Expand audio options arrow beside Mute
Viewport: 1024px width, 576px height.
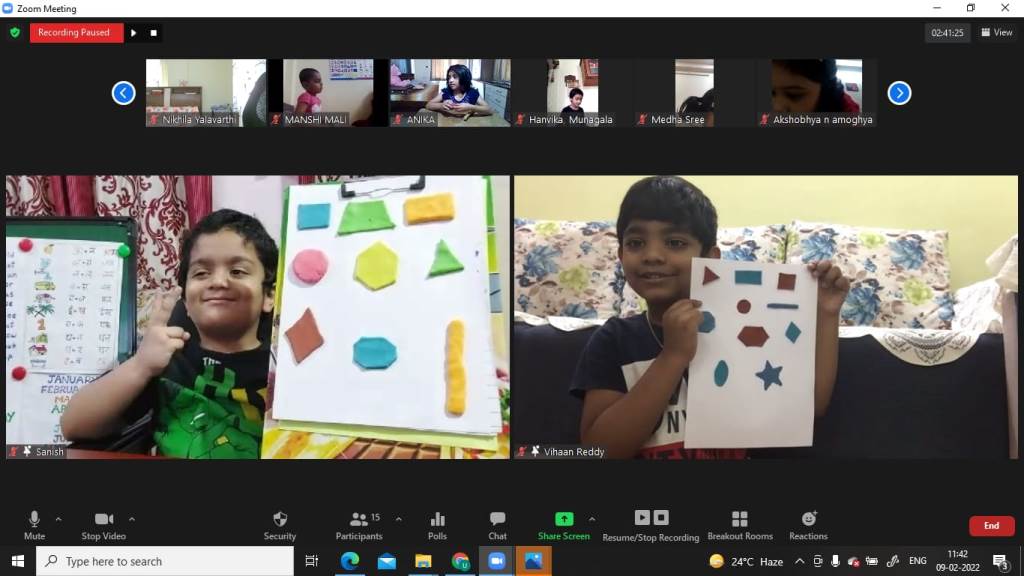(58, 519)
